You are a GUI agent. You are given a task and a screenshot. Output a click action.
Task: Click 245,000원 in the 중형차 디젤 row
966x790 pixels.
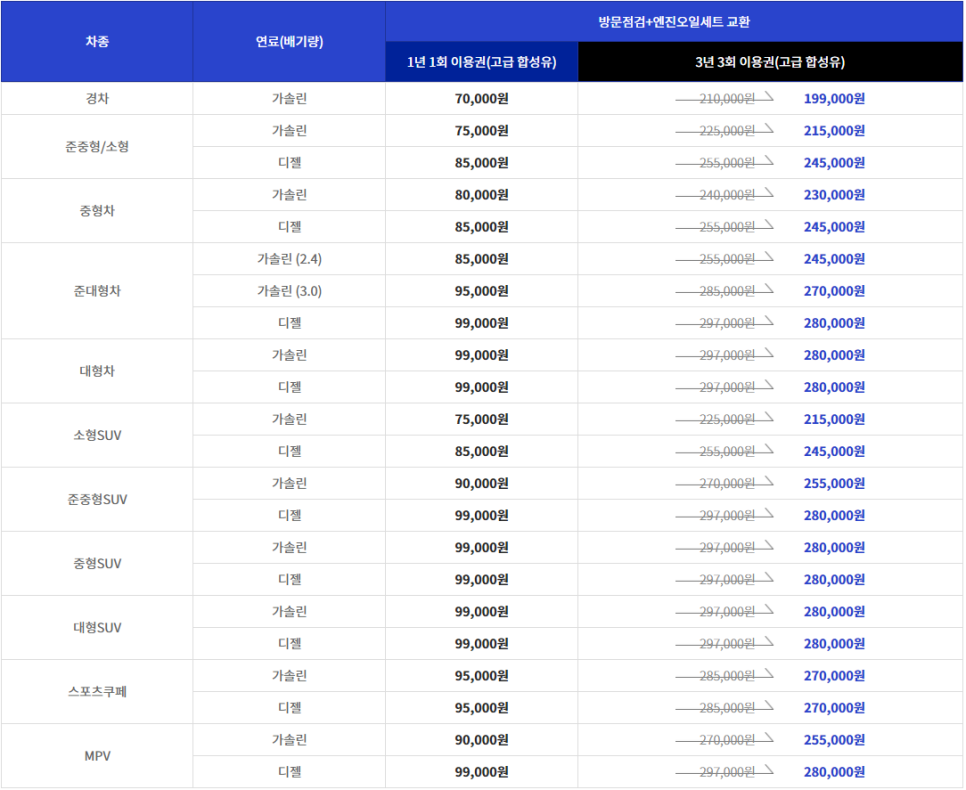point(834,227)
